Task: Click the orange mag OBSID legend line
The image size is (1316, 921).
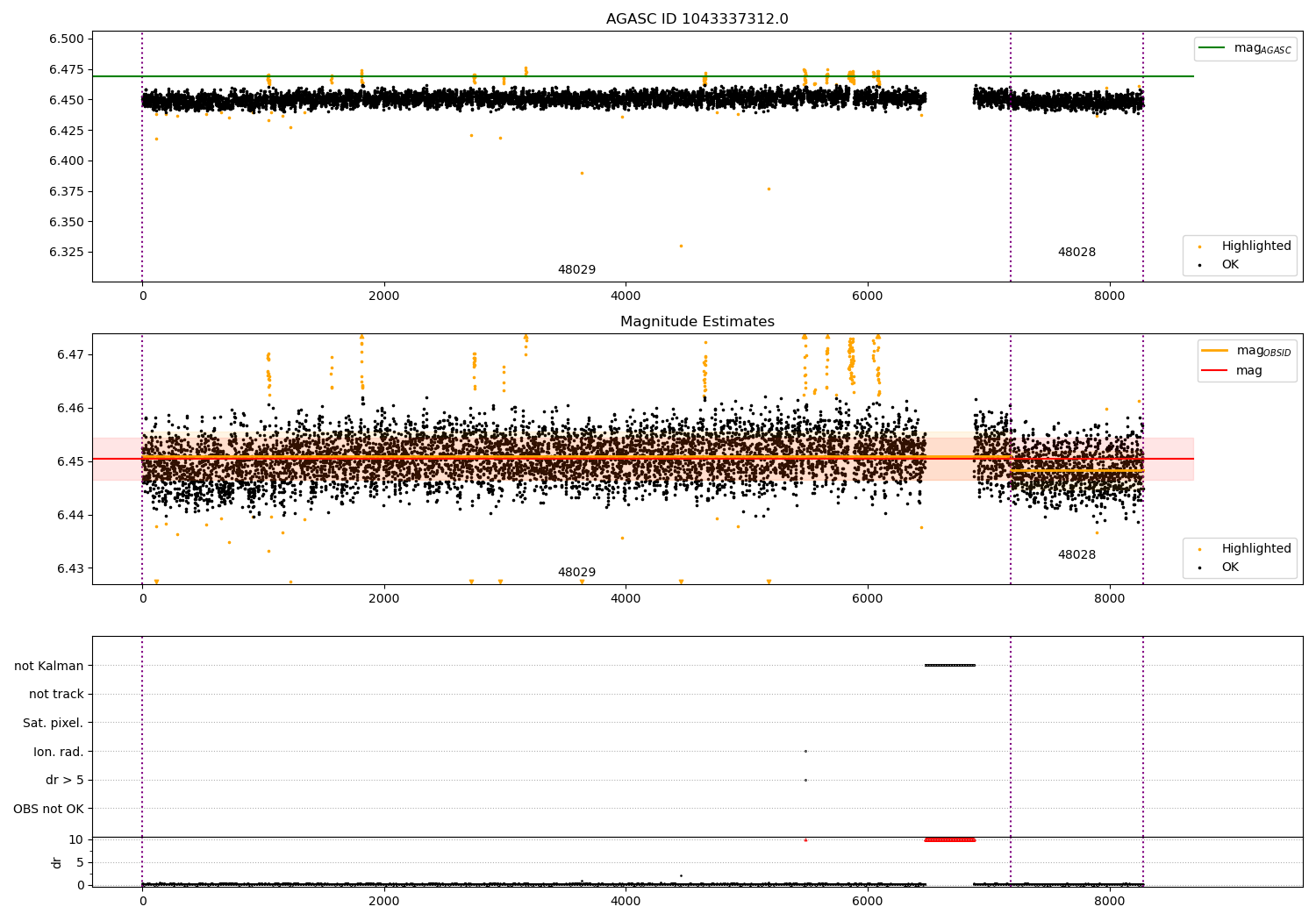Action: 1215,351
